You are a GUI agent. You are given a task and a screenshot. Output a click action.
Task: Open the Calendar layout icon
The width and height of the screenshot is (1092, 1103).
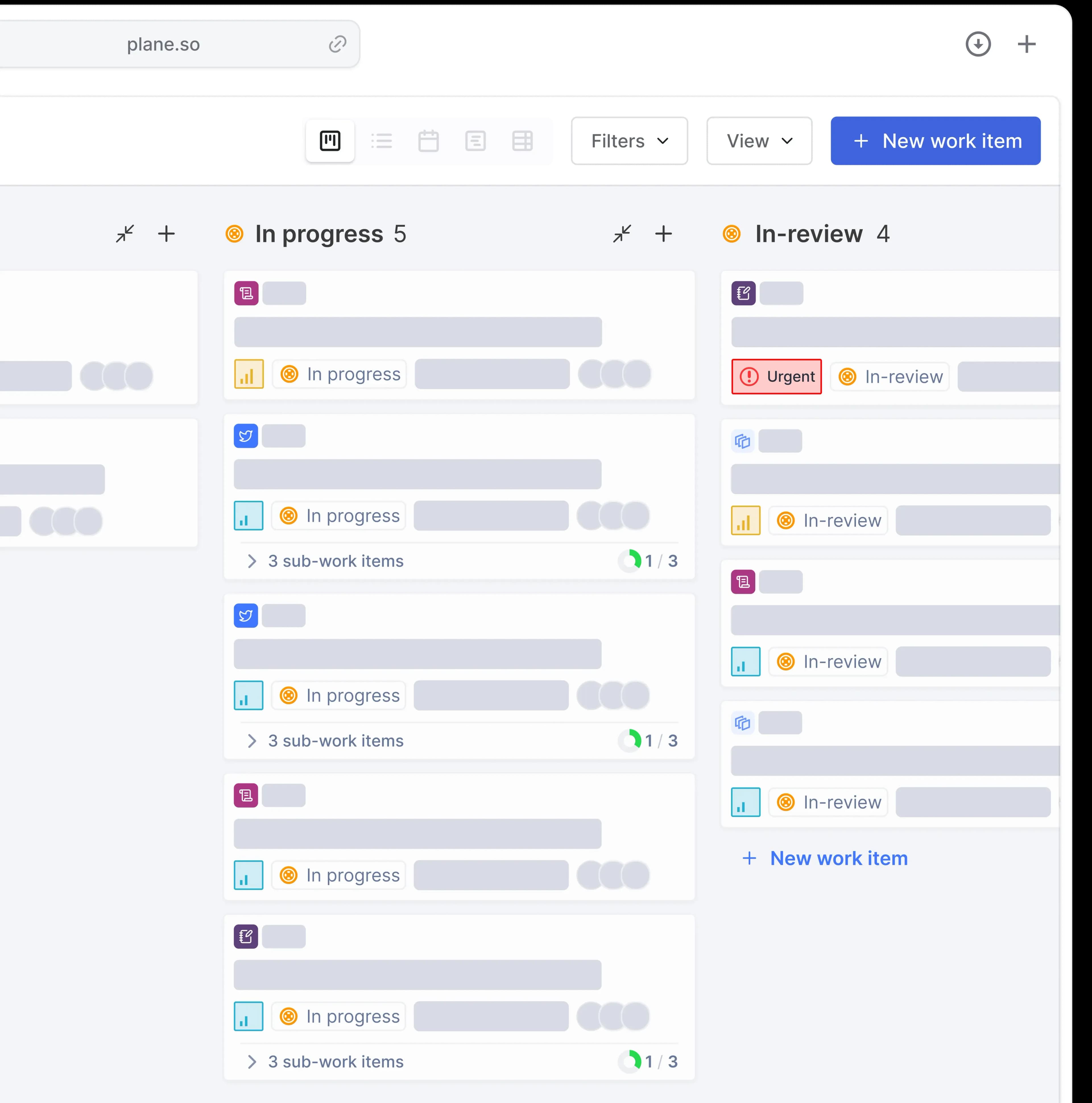[429, 141]
